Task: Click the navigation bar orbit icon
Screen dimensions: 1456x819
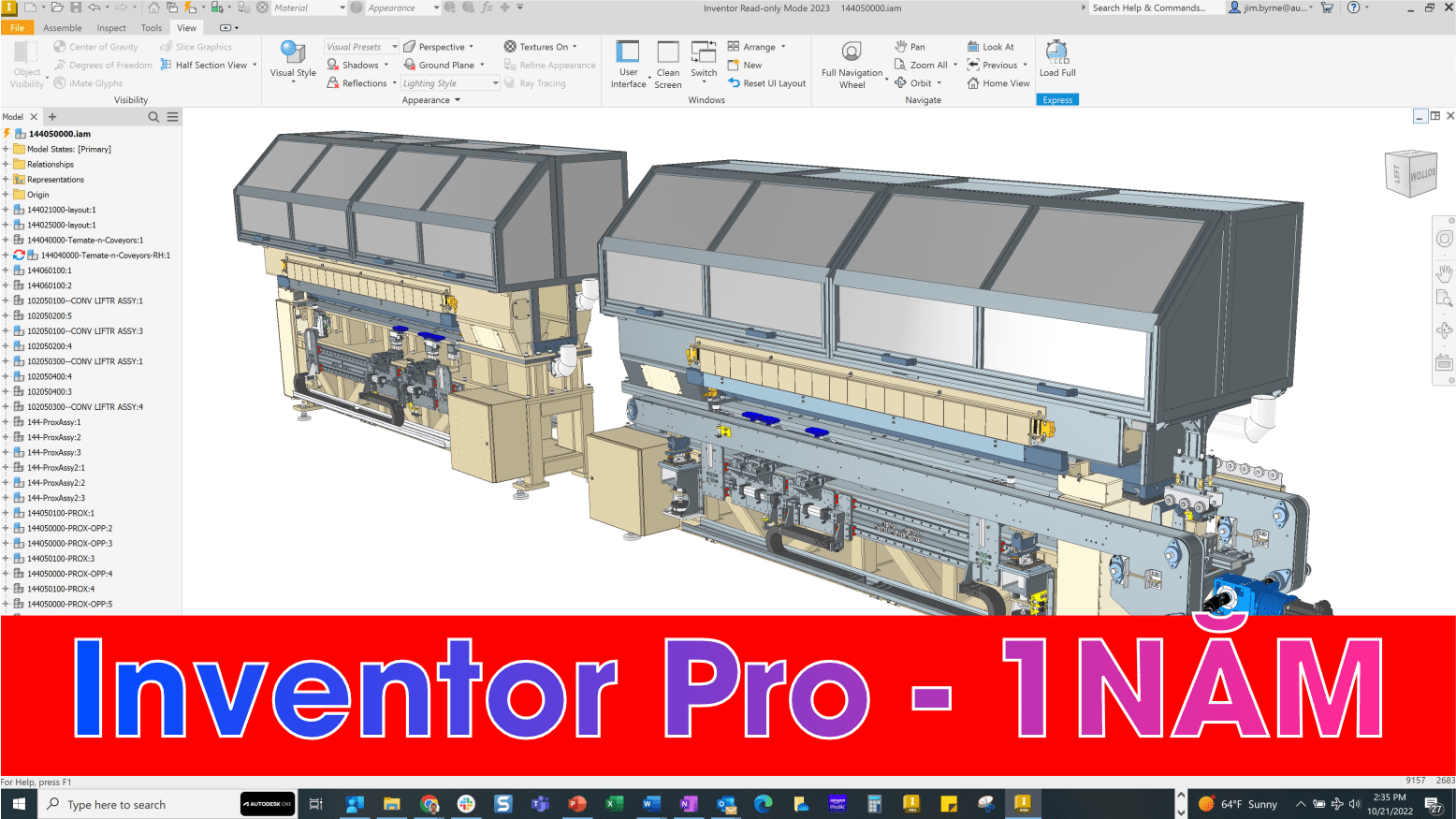Action: coord(1444,331)
